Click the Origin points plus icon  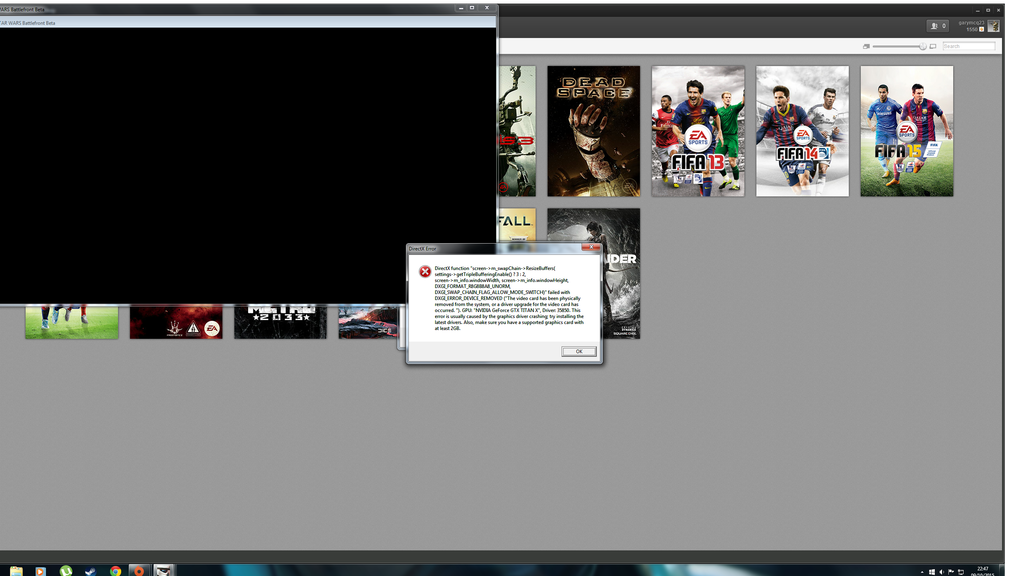point(982,30)
